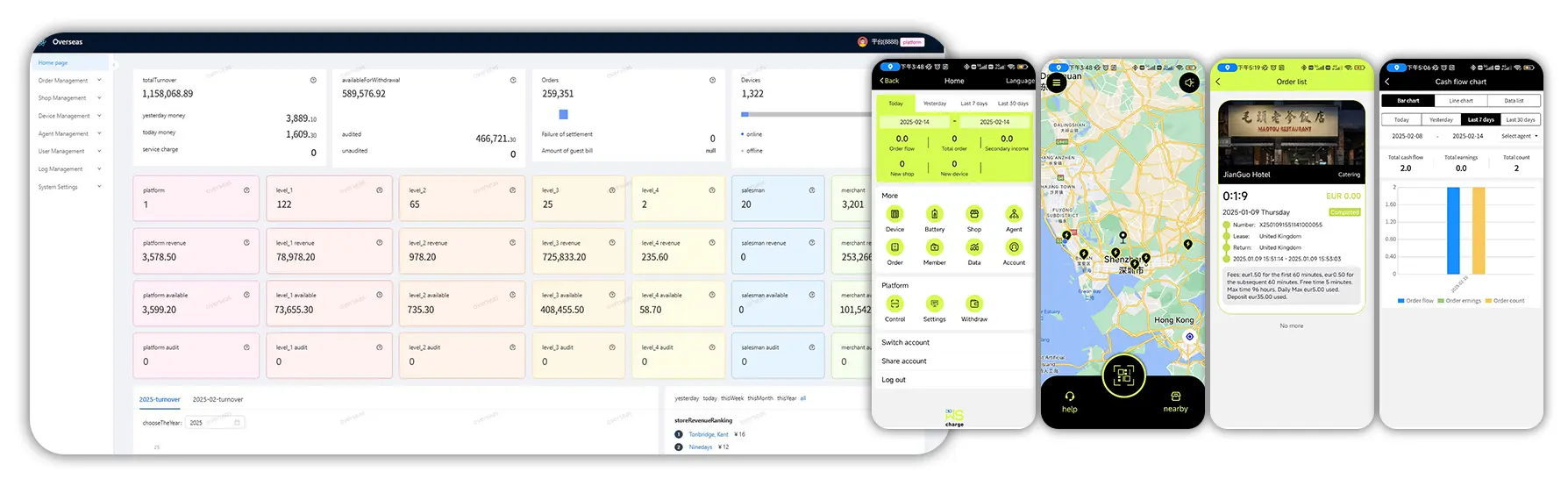1568x486 pixels.
Task: Tap the QR scan button on map
Action: 1123,375
